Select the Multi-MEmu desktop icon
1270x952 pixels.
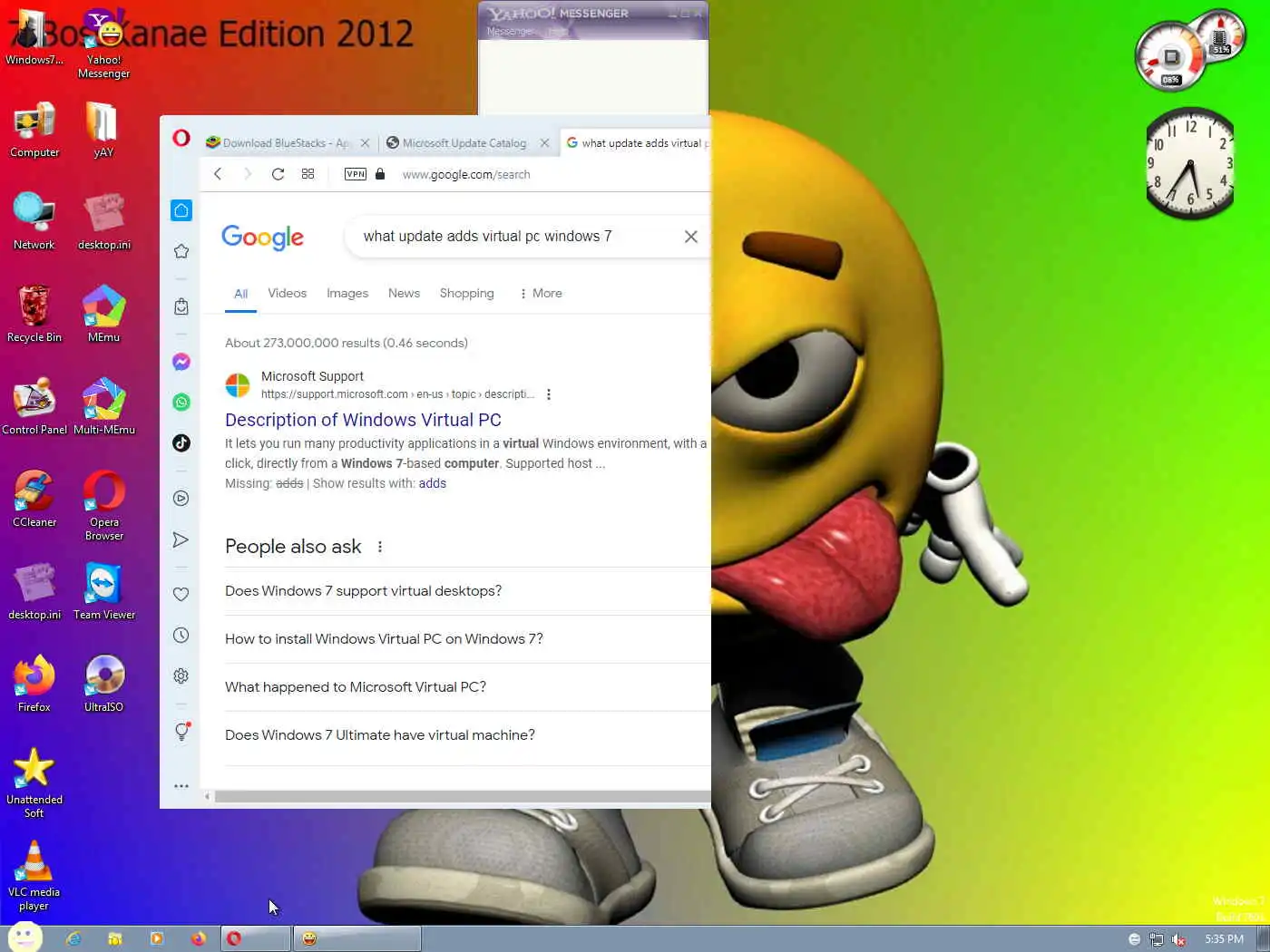[104, 406]
